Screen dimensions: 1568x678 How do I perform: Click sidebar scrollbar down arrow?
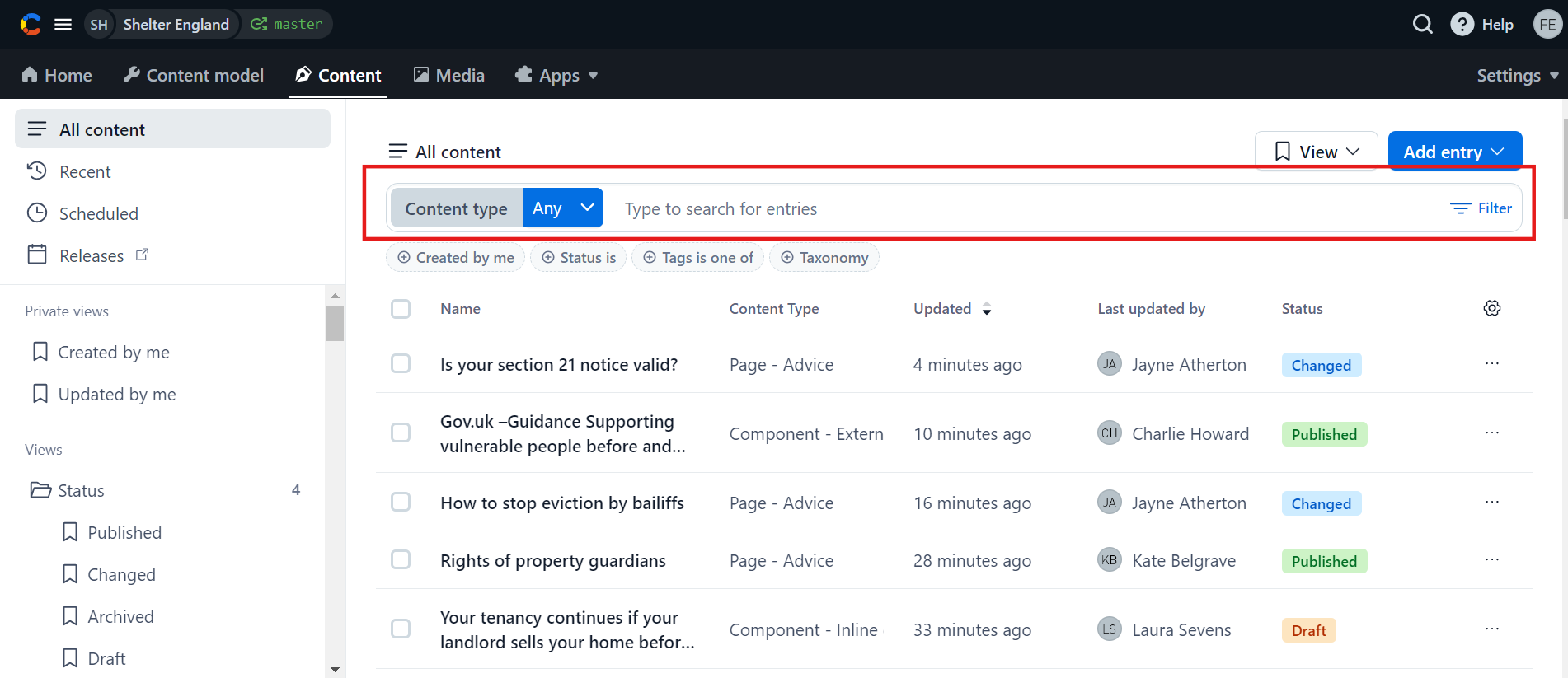335,670
